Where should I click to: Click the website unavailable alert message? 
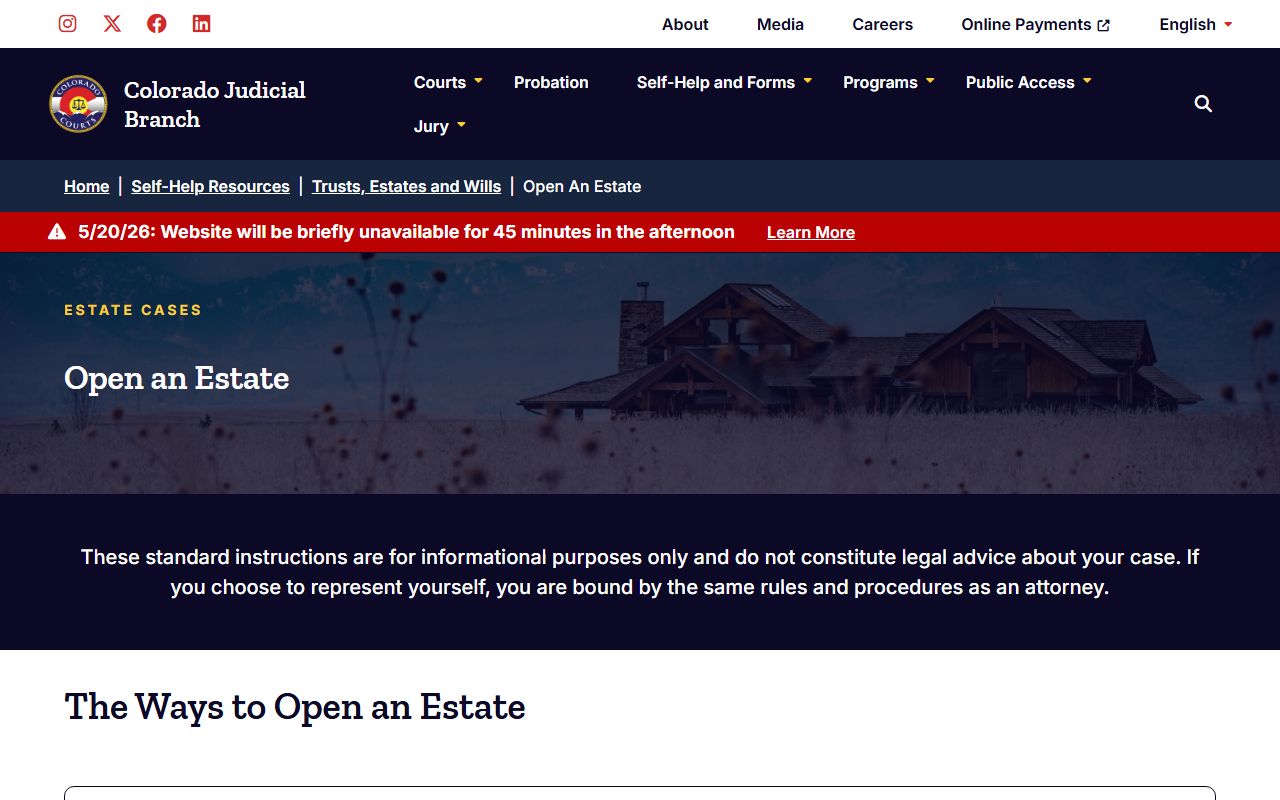tap(406, 232)
